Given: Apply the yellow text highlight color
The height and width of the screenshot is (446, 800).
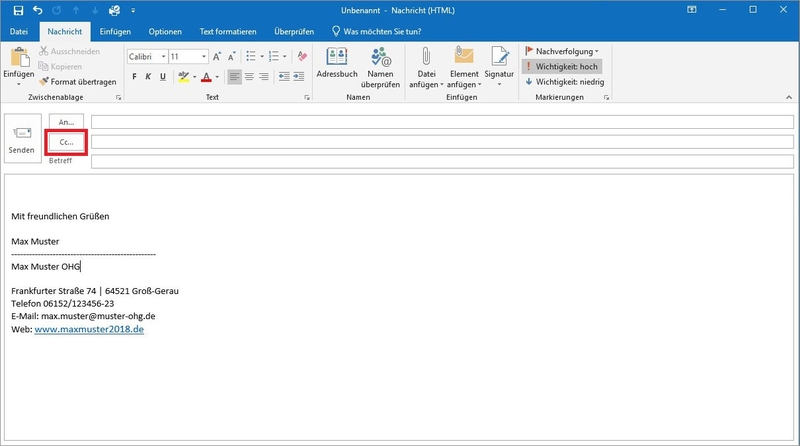Looking at the screenshot, I should (x=184, y=77).
